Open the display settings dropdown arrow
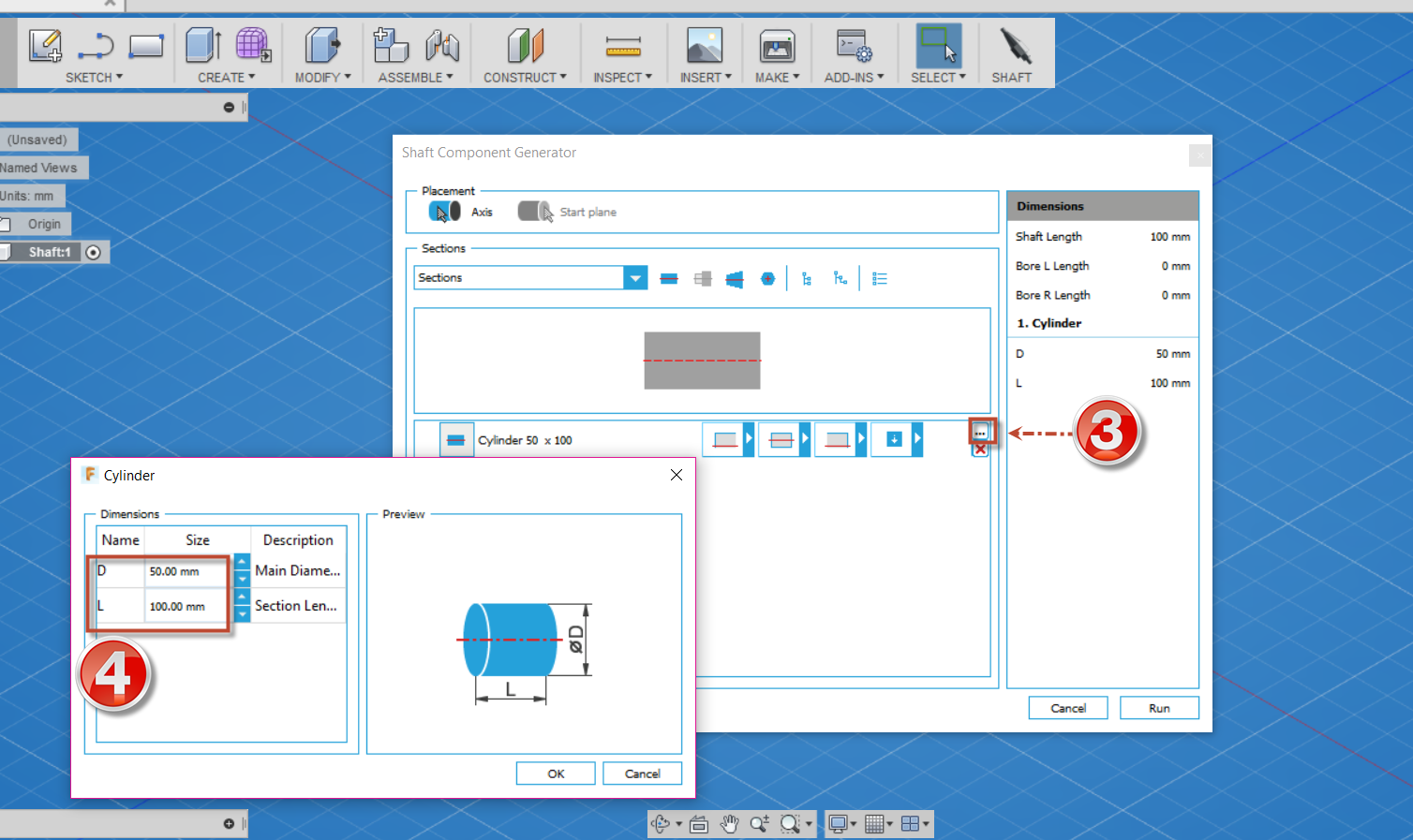Viewport: 1413px width, 840px height. pyautogui.click(x=854, y=824)
